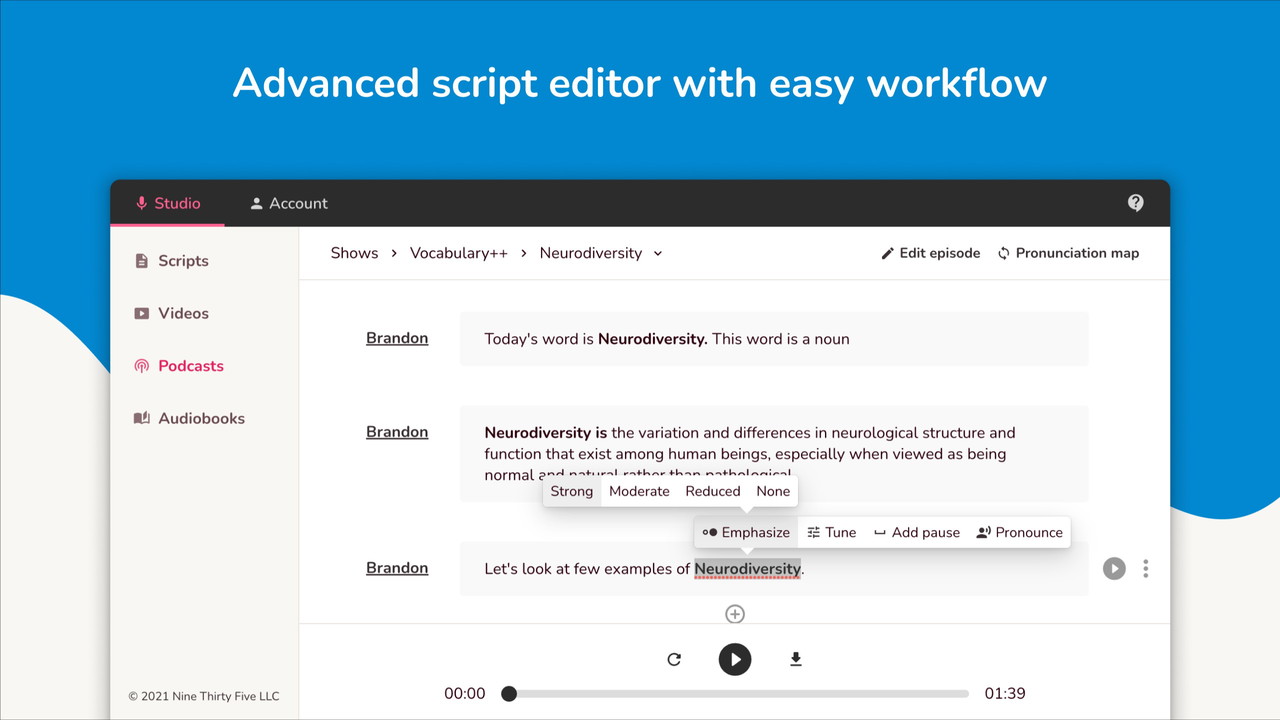
Task: Click Edit episode
Action: 930,253
